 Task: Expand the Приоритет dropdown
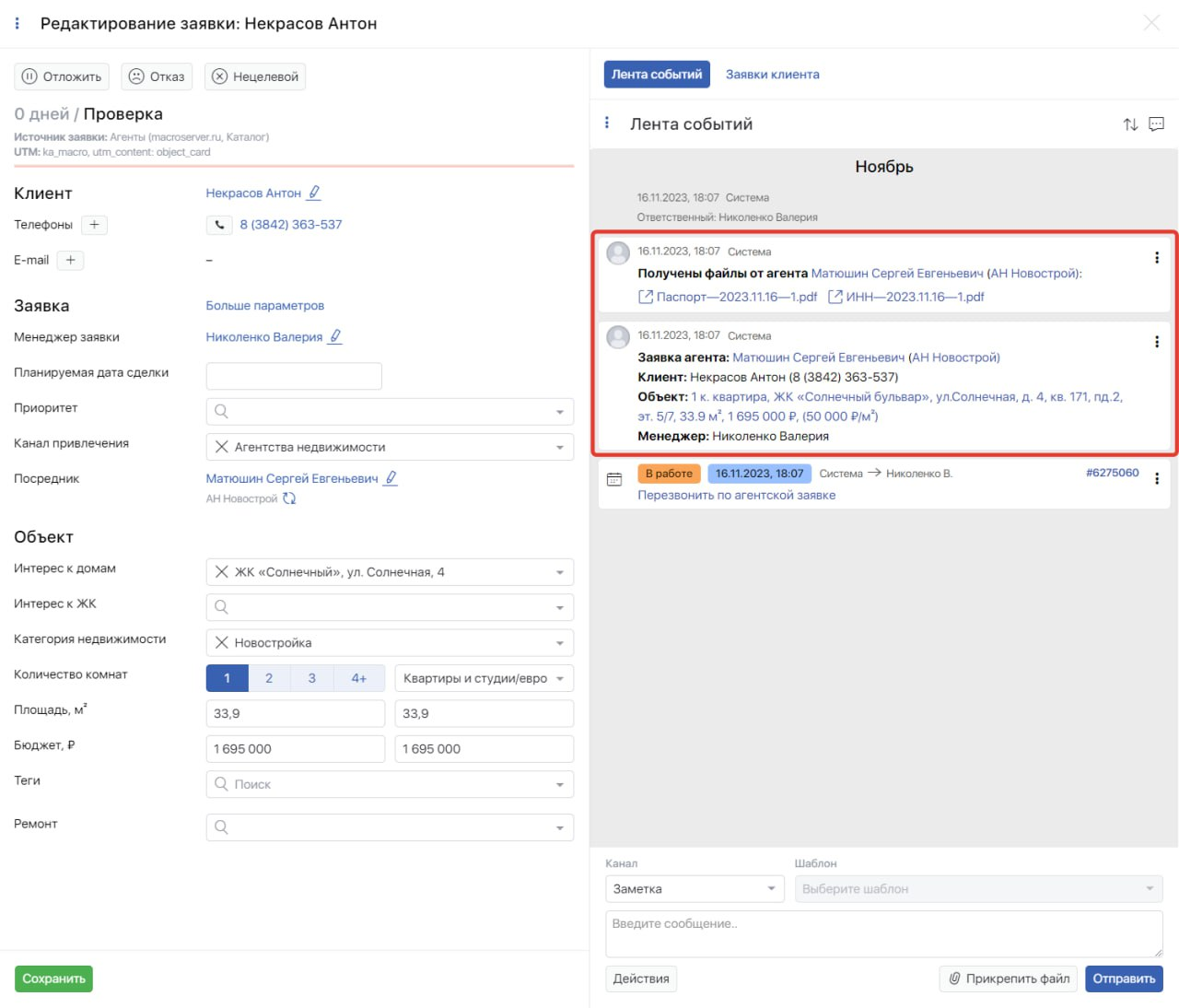pyautogui.click(x=559, y=412)
